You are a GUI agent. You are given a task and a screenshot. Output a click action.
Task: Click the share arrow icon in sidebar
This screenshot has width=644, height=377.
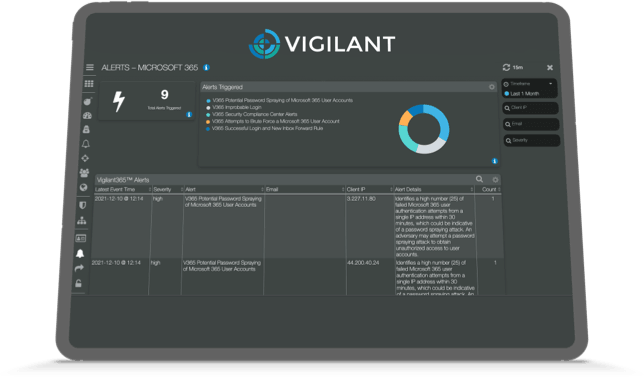pyautogui.click(x=79, y=268)
